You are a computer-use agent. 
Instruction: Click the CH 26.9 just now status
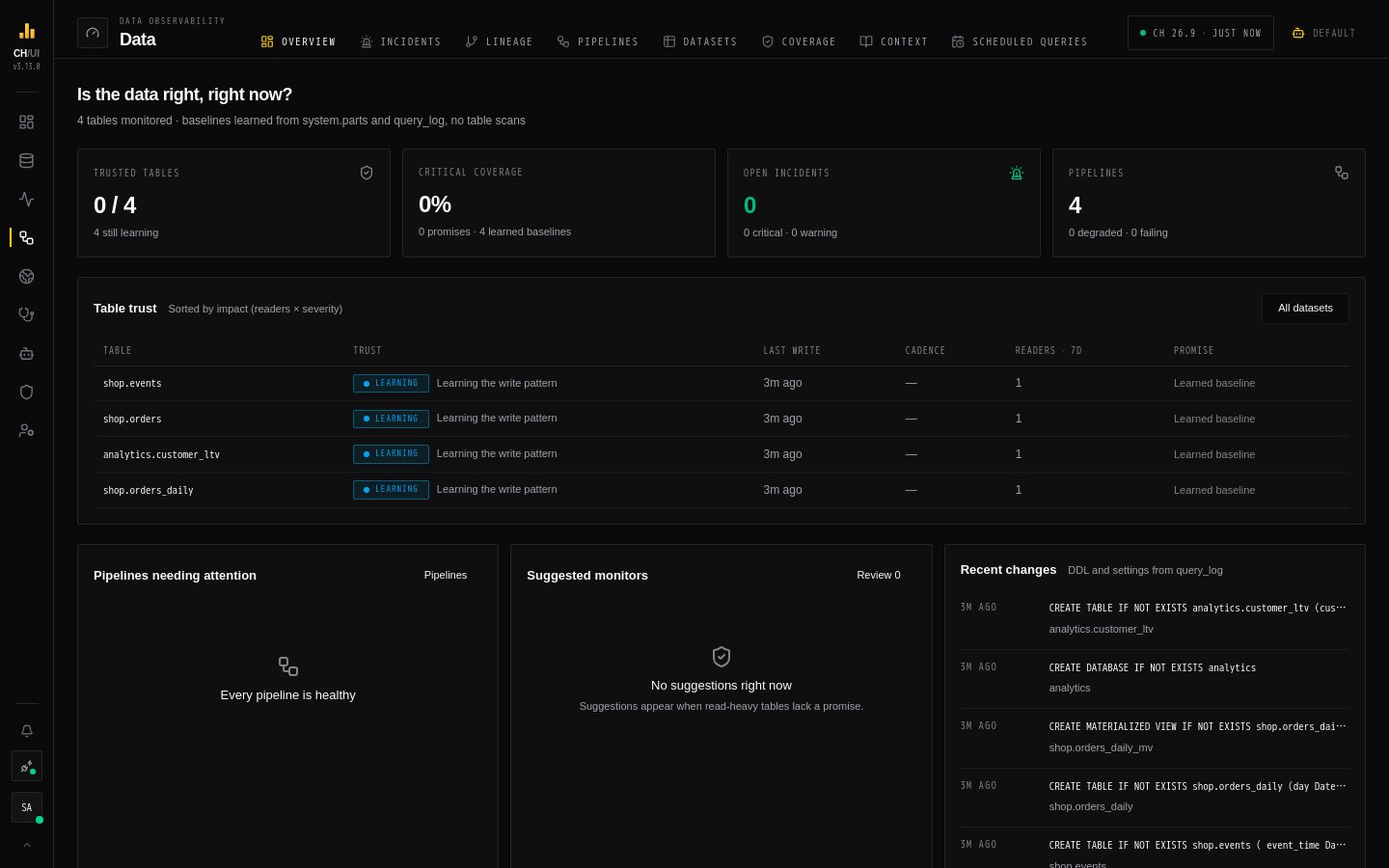coord(1201,33)
